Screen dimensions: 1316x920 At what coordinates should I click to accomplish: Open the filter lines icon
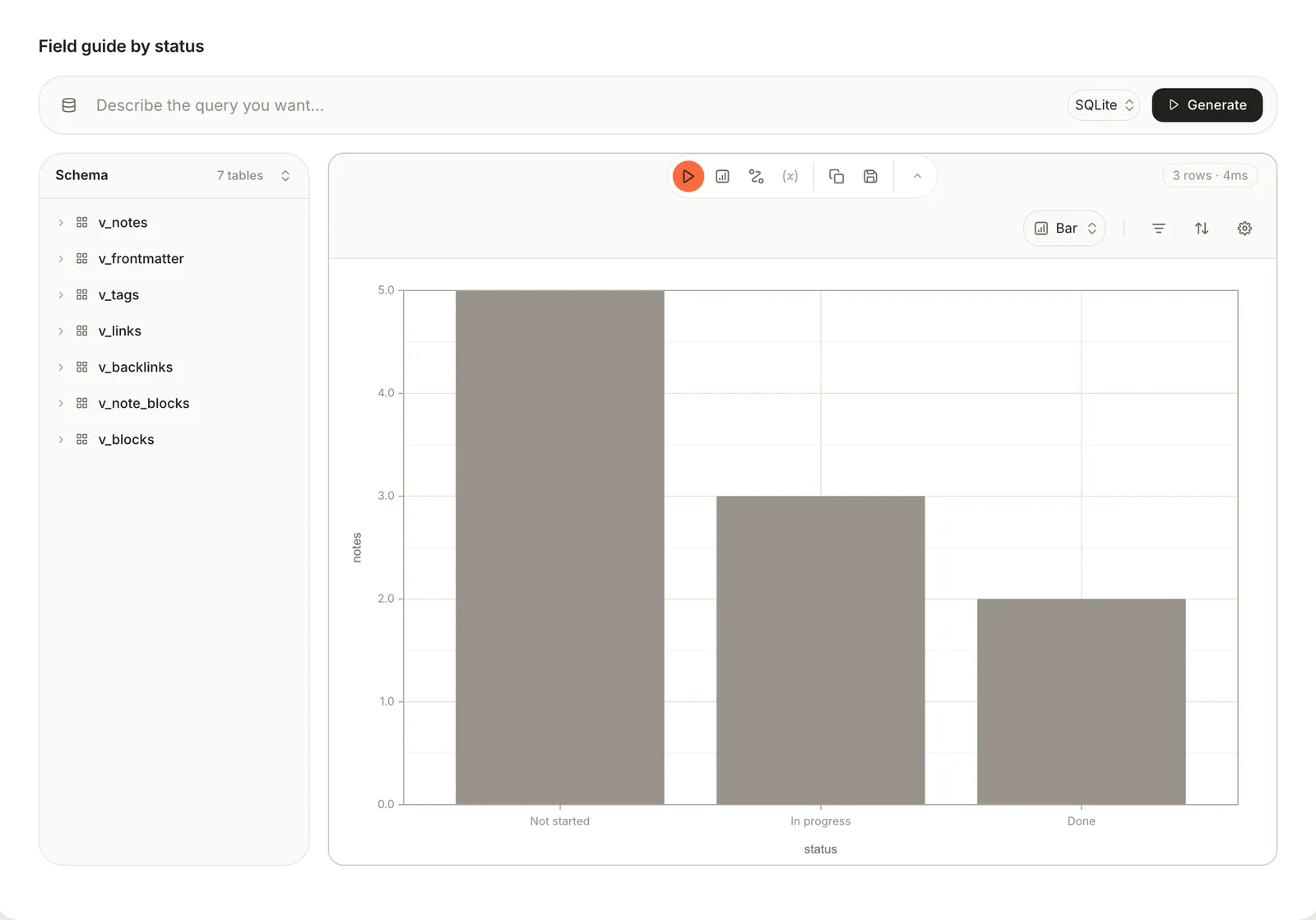(x=1159, y=229)
